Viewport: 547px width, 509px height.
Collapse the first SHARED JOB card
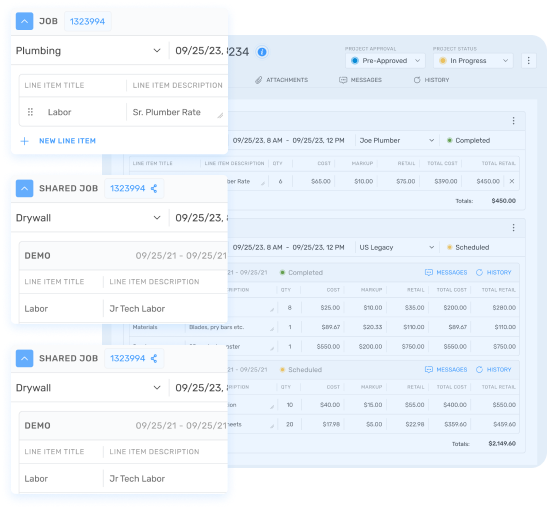(x=24, y=188)
